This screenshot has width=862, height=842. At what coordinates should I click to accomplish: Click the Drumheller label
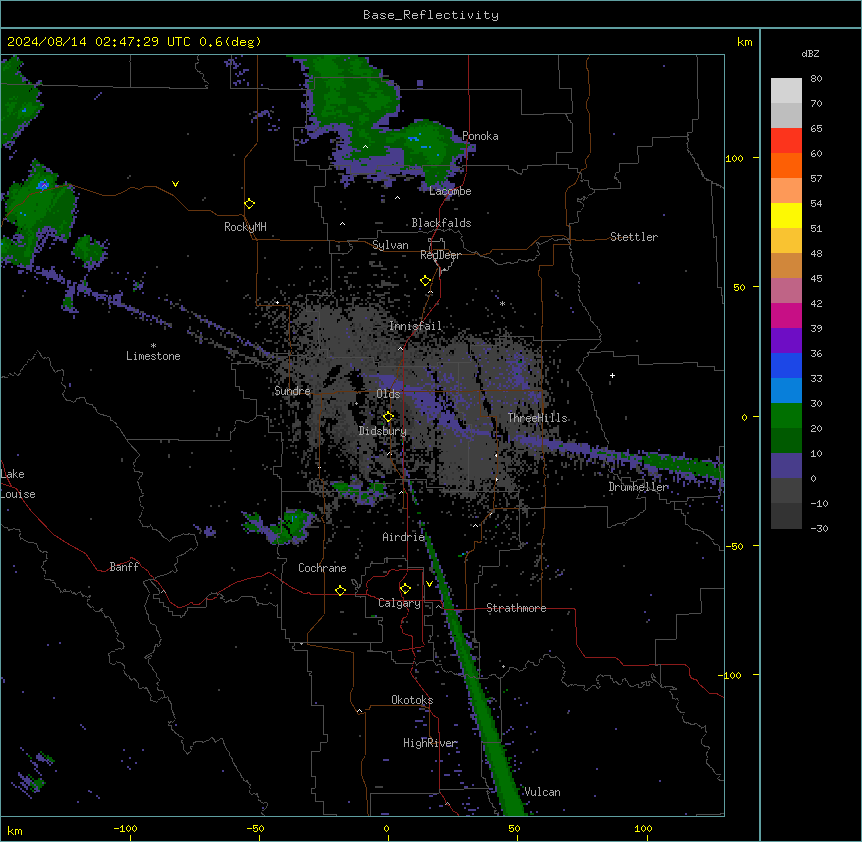[x=638, y=487]
